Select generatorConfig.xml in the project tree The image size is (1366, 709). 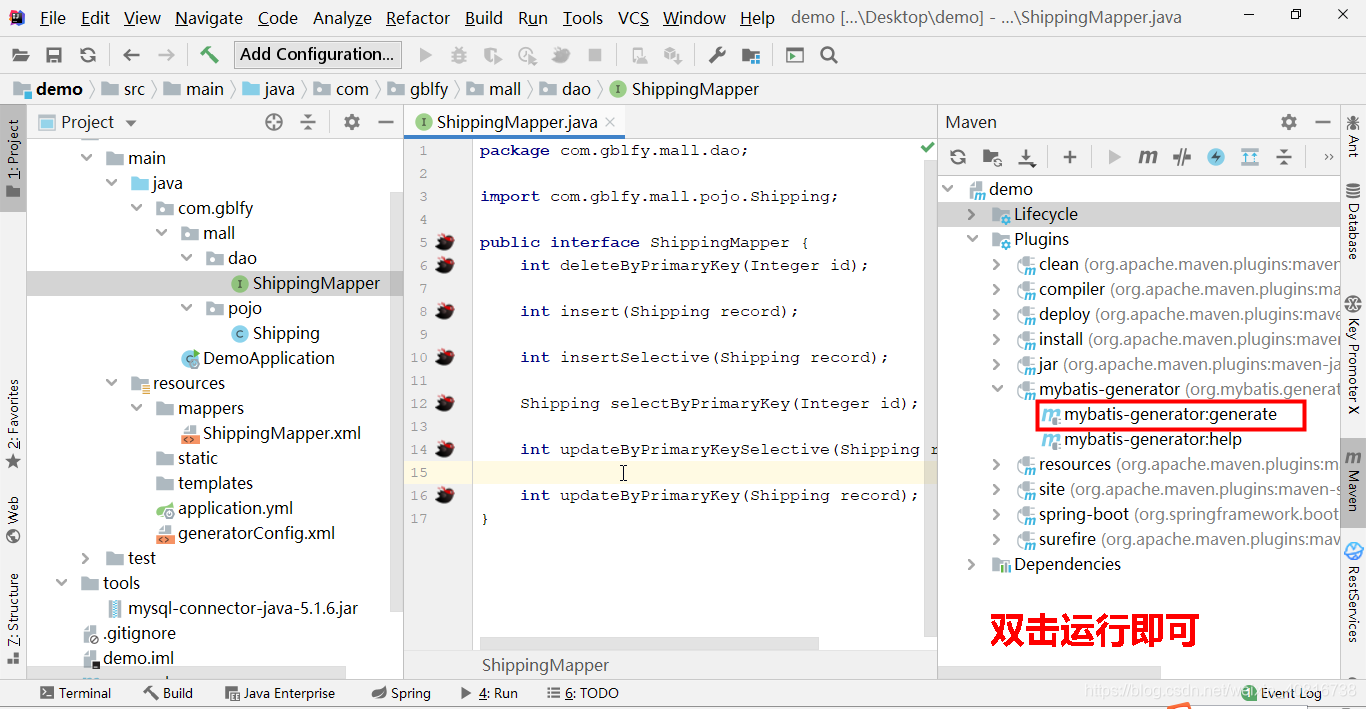pyautogui.click(x=256, y=533)
